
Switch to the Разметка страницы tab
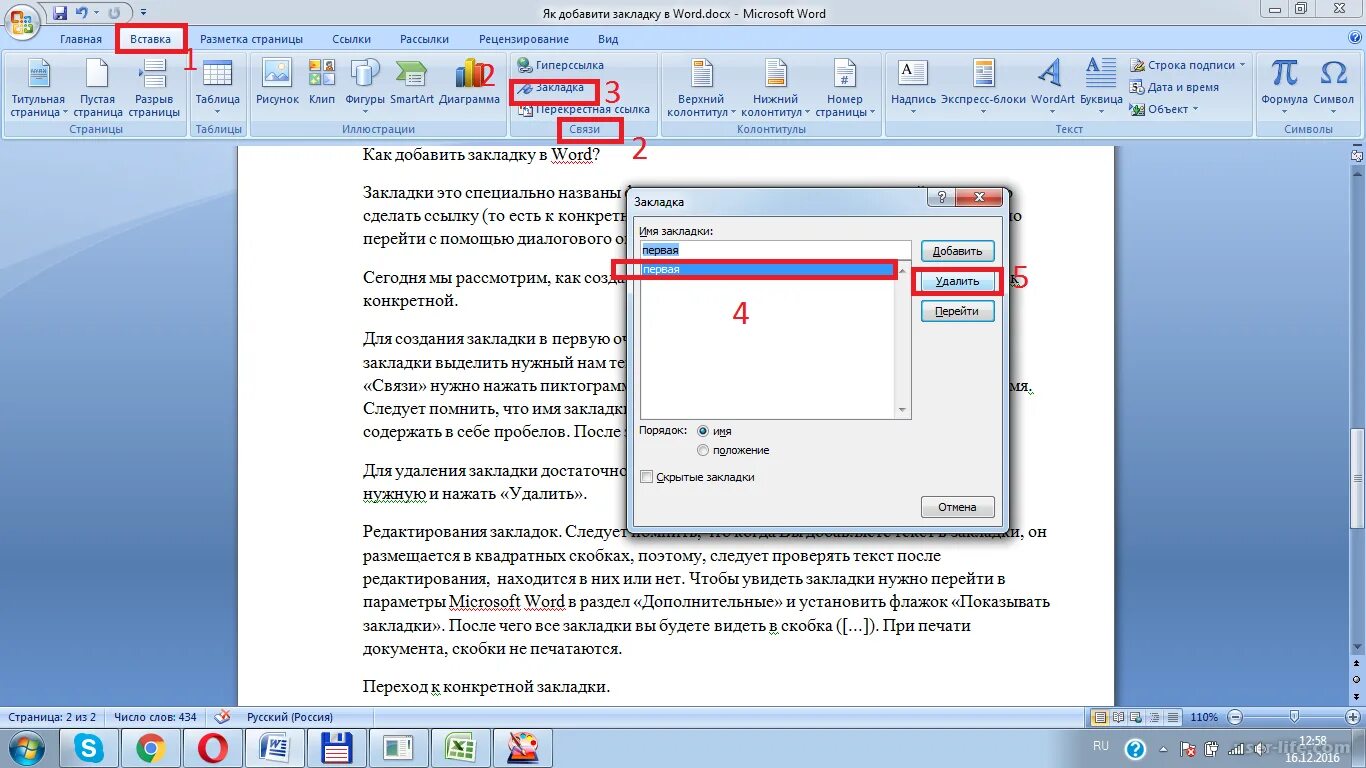point(251,39)
